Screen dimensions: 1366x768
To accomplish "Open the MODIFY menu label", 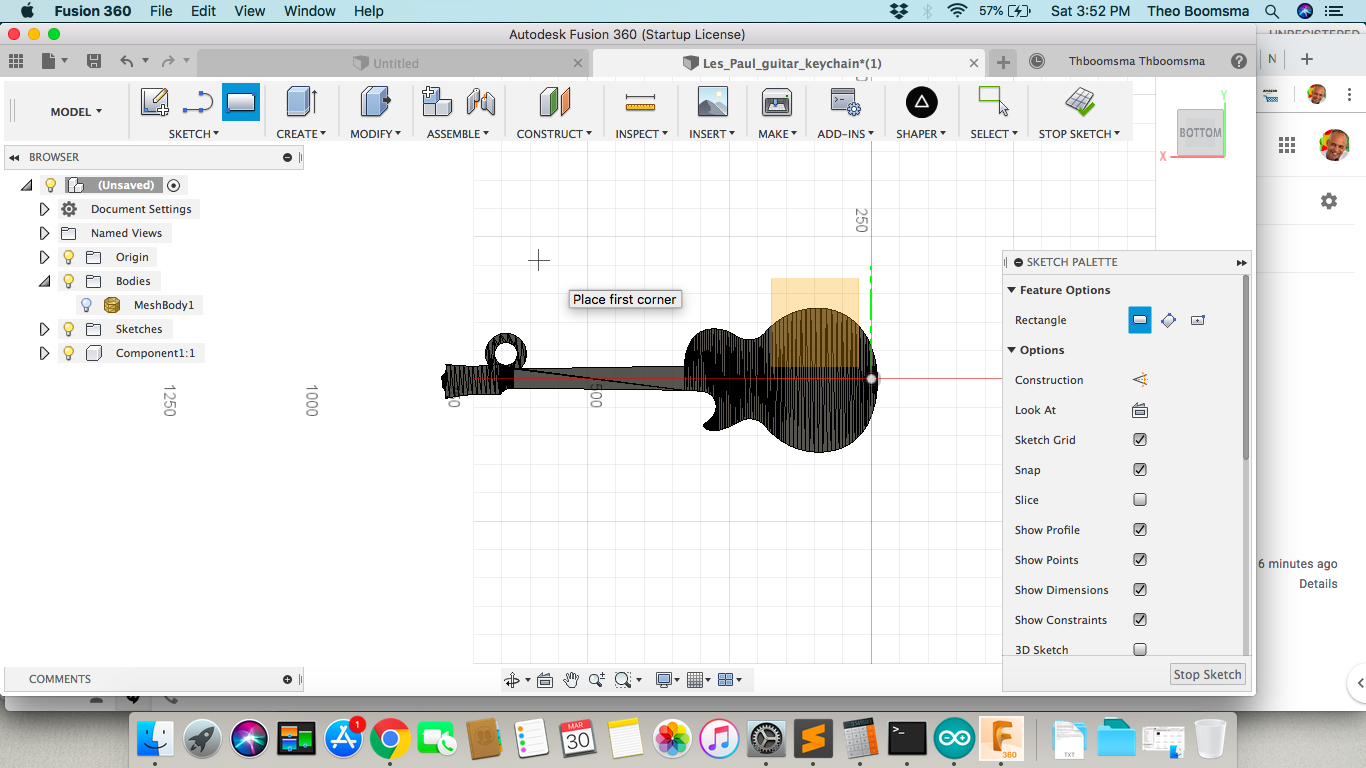I will [375, 133].
